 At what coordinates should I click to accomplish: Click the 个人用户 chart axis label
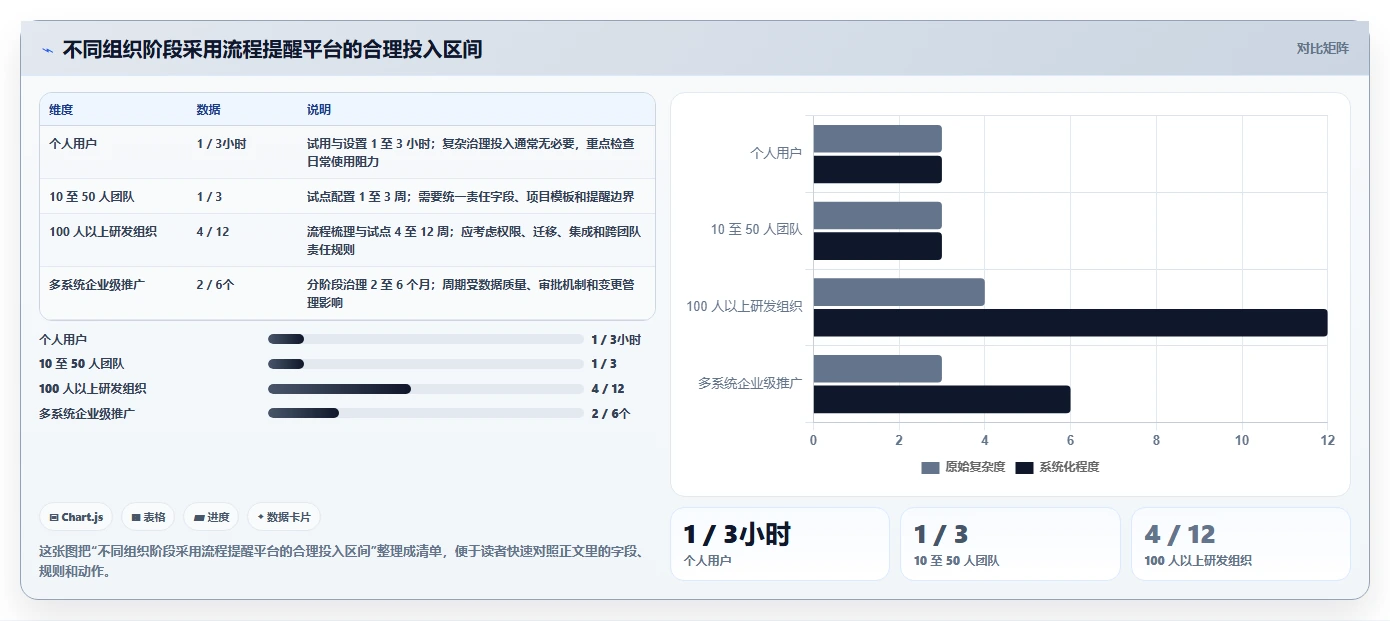(776, 154)
